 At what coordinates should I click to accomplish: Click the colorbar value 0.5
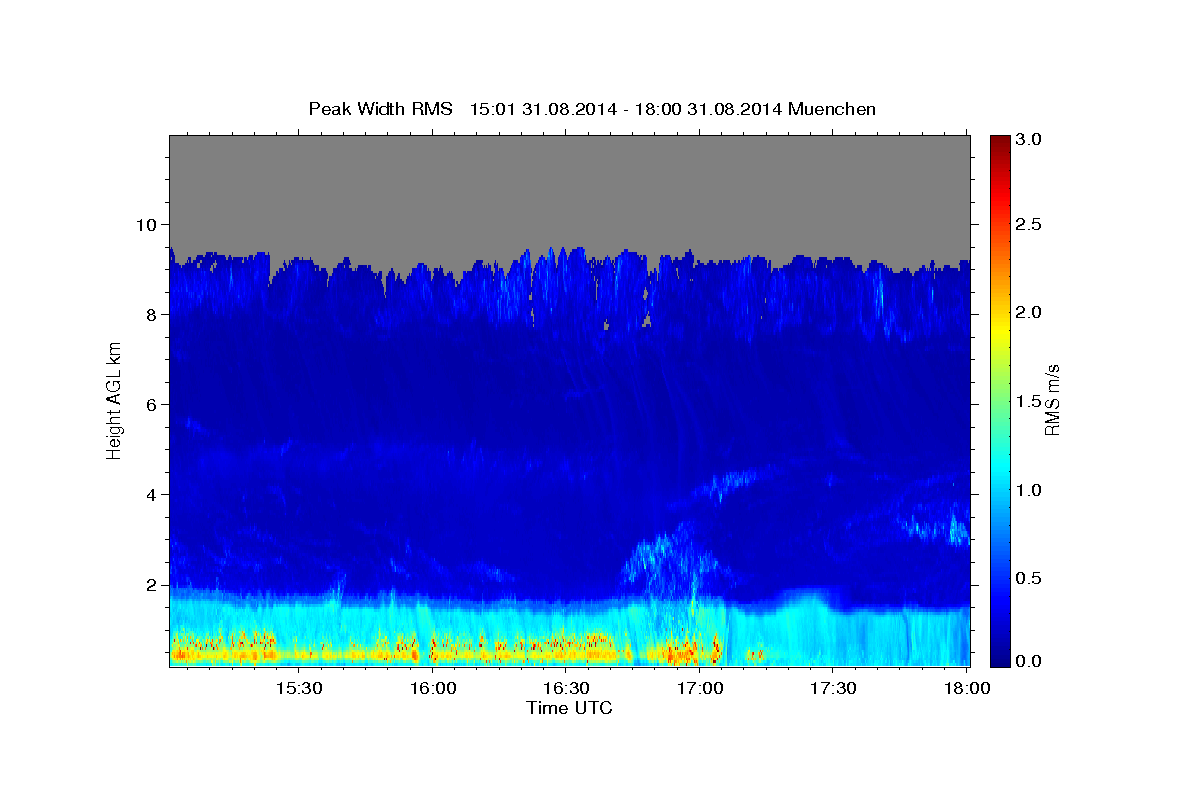pos(1031,578)
